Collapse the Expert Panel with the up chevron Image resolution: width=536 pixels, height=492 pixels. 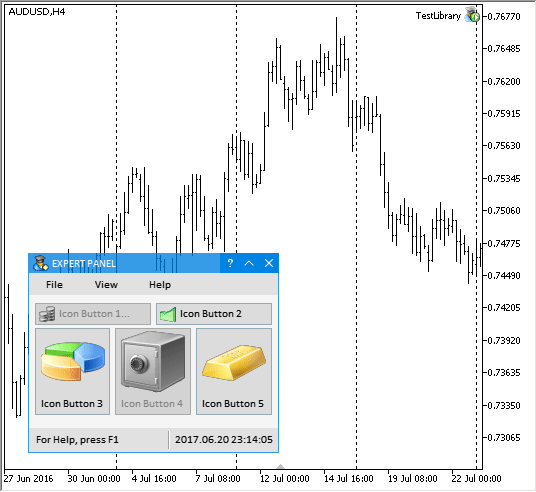[249, 263]
